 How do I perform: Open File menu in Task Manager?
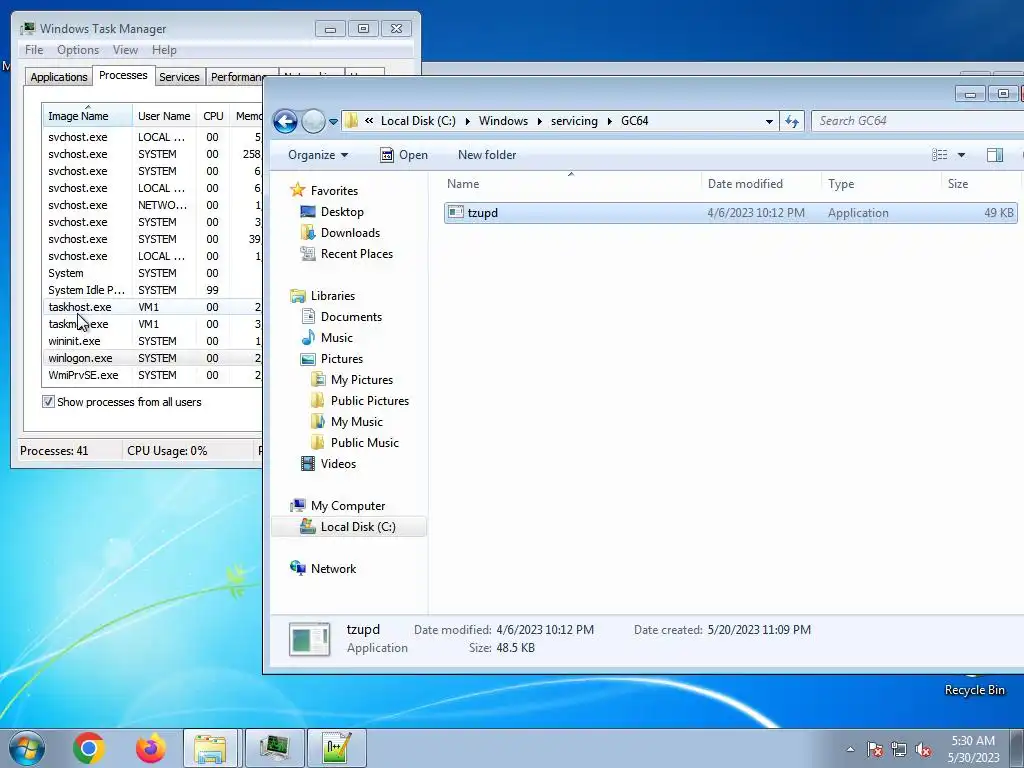(x=34, y=50)
